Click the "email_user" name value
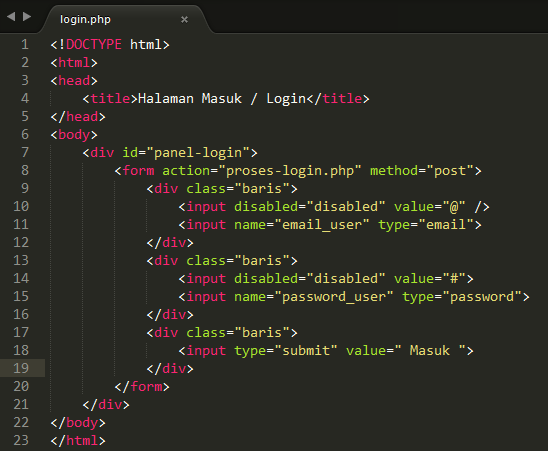 [322, 225]
